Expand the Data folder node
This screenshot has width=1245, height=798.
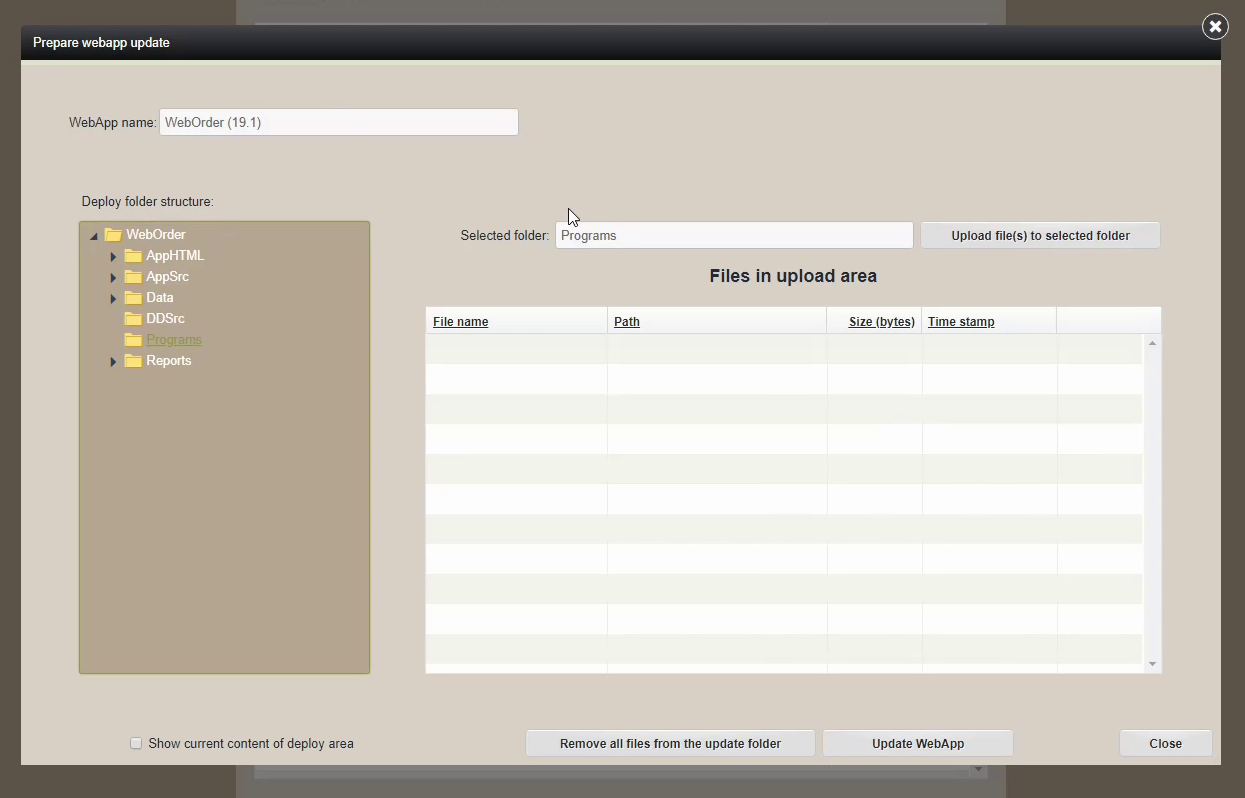113,299
